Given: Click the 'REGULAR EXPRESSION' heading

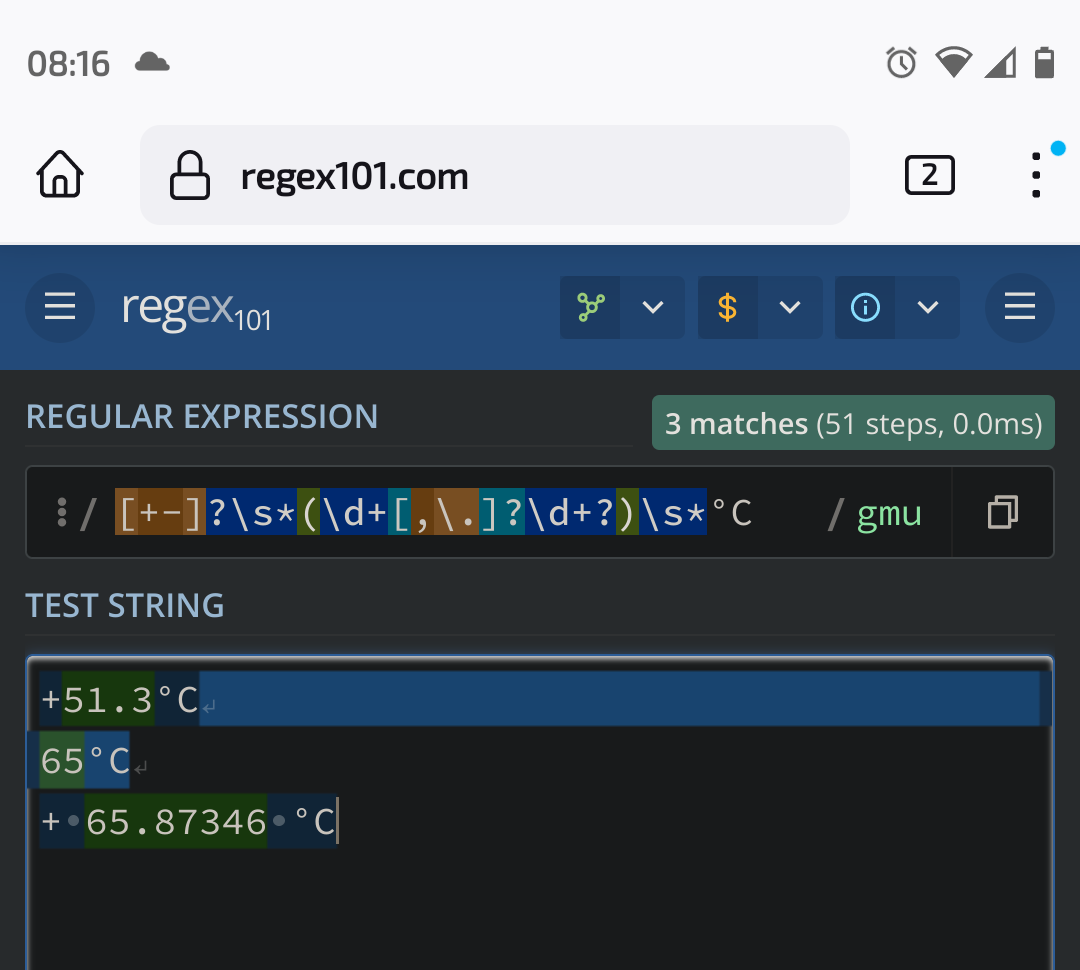Looking at the screenshot, I should click(202, 417).
